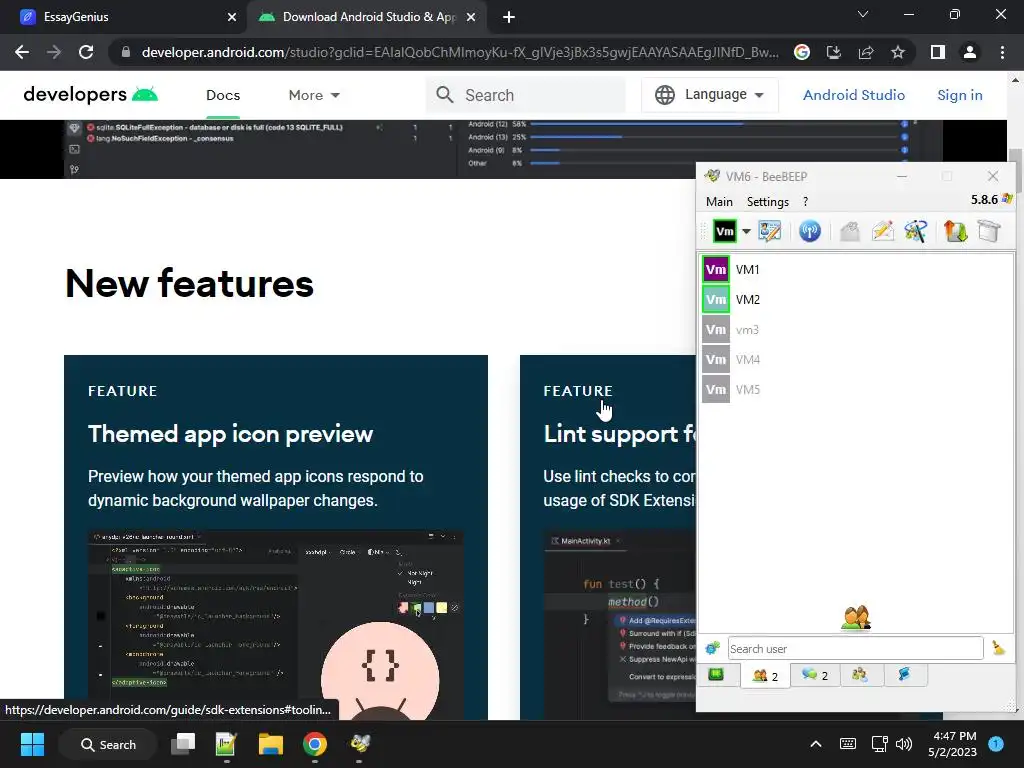Open the Main menu in BeeBEEP

click(x=719, y=202)
